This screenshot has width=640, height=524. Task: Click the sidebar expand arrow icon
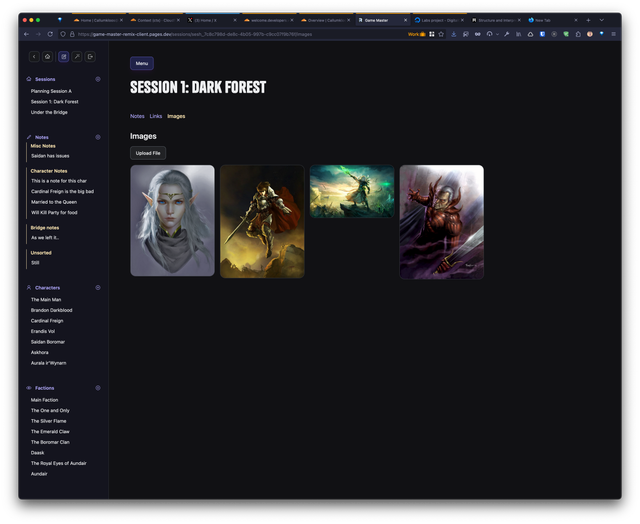click(77, 57)
